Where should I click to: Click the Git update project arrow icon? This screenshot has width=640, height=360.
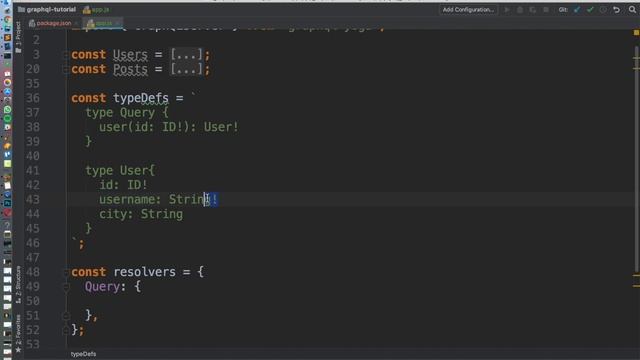(577, 9)
